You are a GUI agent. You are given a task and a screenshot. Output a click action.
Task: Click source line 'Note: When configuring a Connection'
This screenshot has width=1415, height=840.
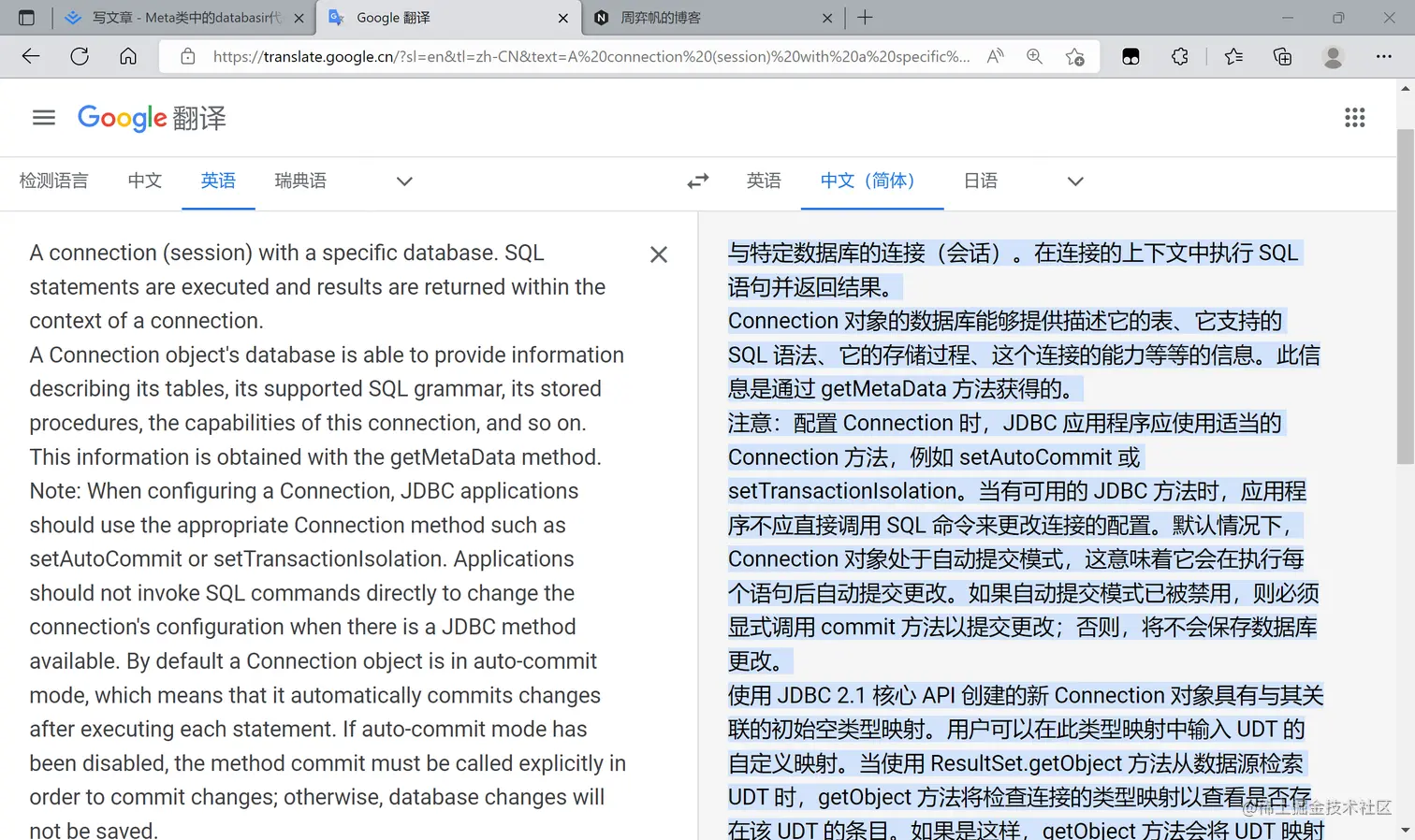(x=304, y=491)
